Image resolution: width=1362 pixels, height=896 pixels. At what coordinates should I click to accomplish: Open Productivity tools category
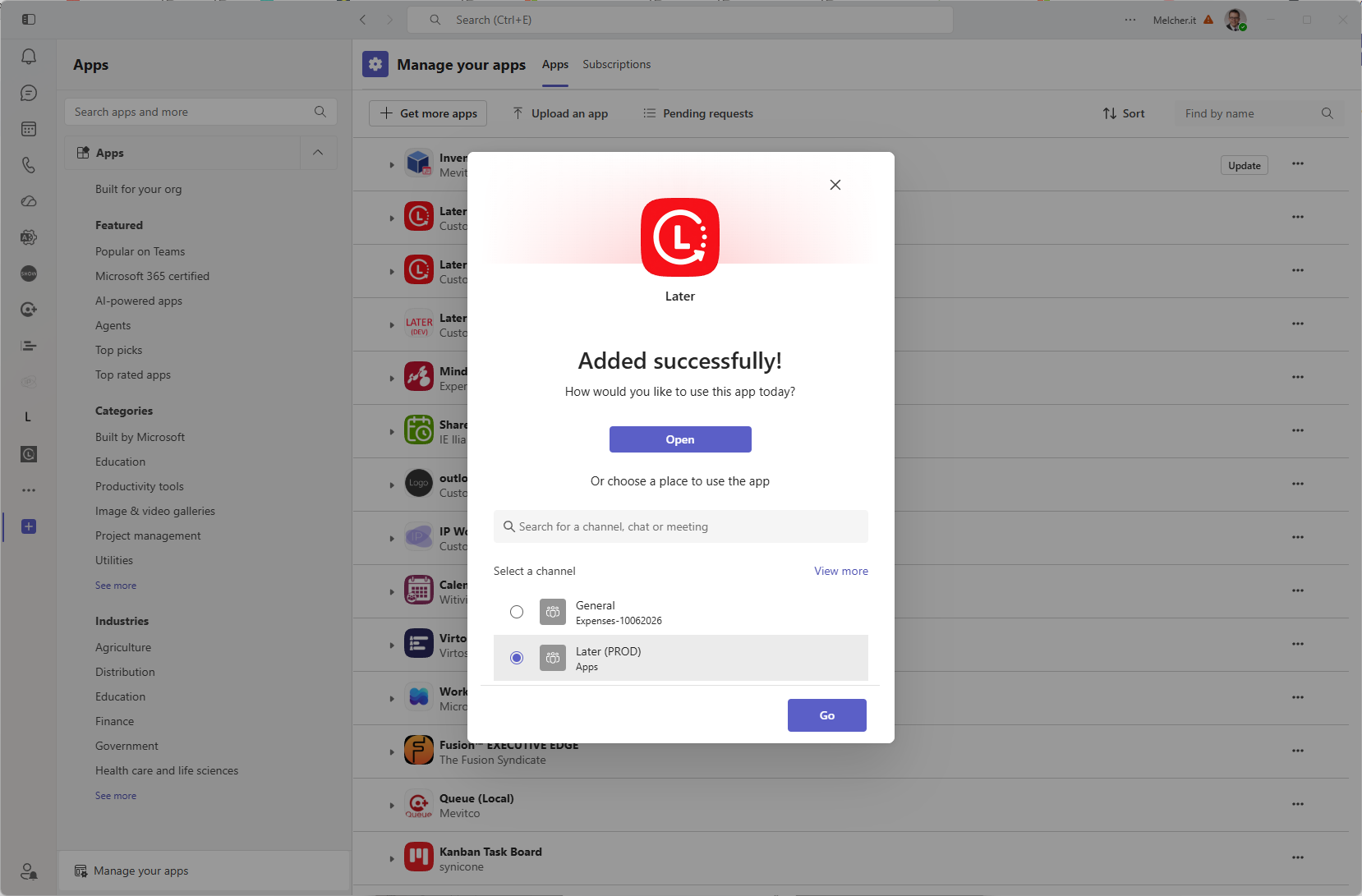[140, 486]
